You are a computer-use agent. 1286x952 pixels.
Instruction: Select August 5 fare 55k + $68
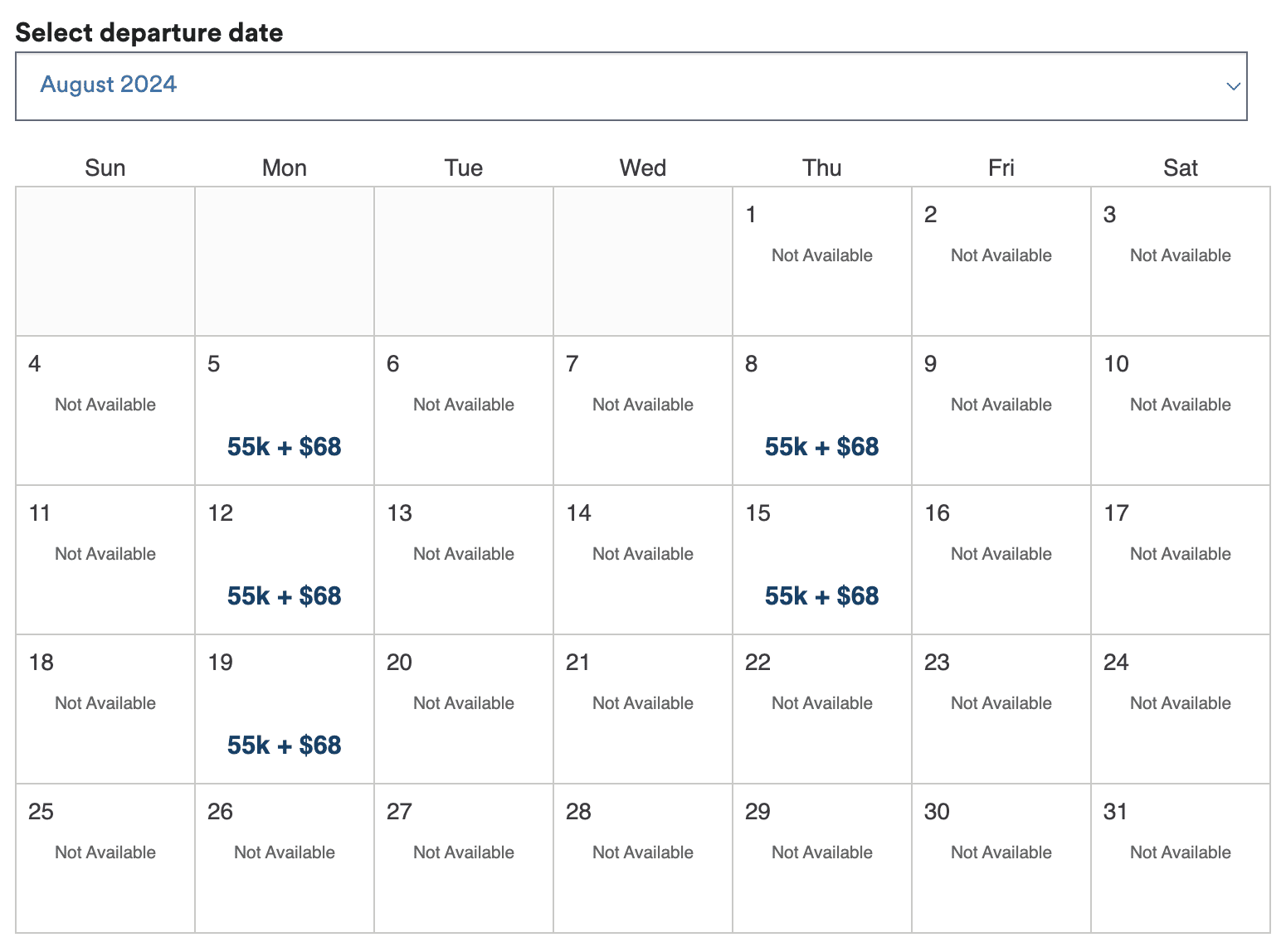pyautogui.click(x=284, y=447)
